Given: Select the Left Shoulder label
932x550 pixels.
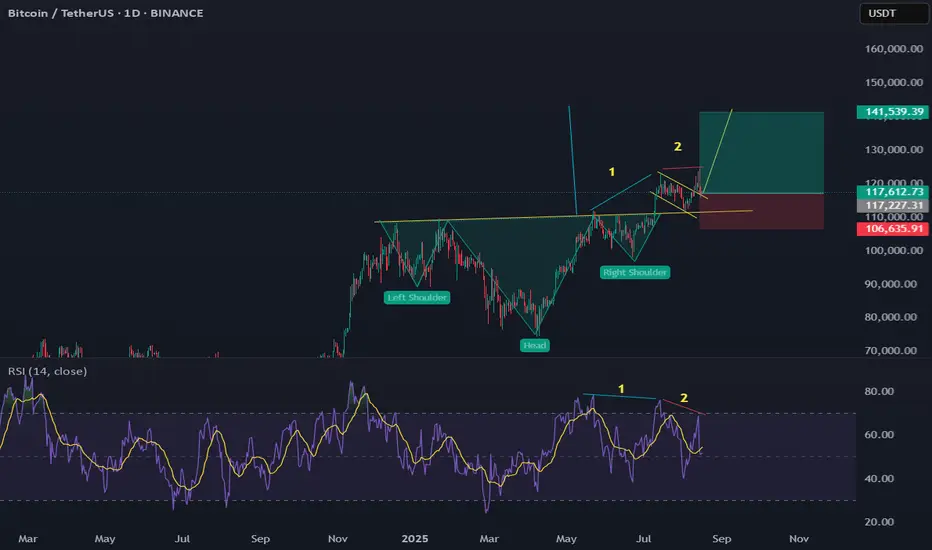Looking at the screenshot, I should 417,297.
